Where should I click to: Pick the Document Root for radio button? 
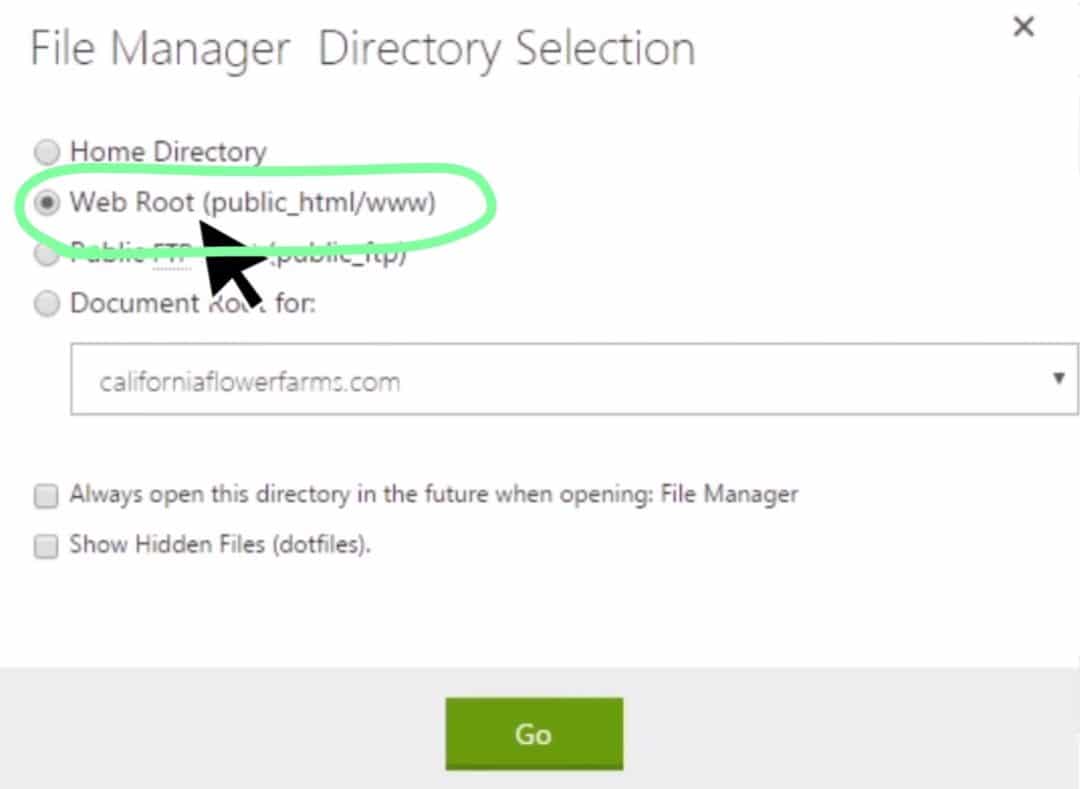[x=46, y=304]
